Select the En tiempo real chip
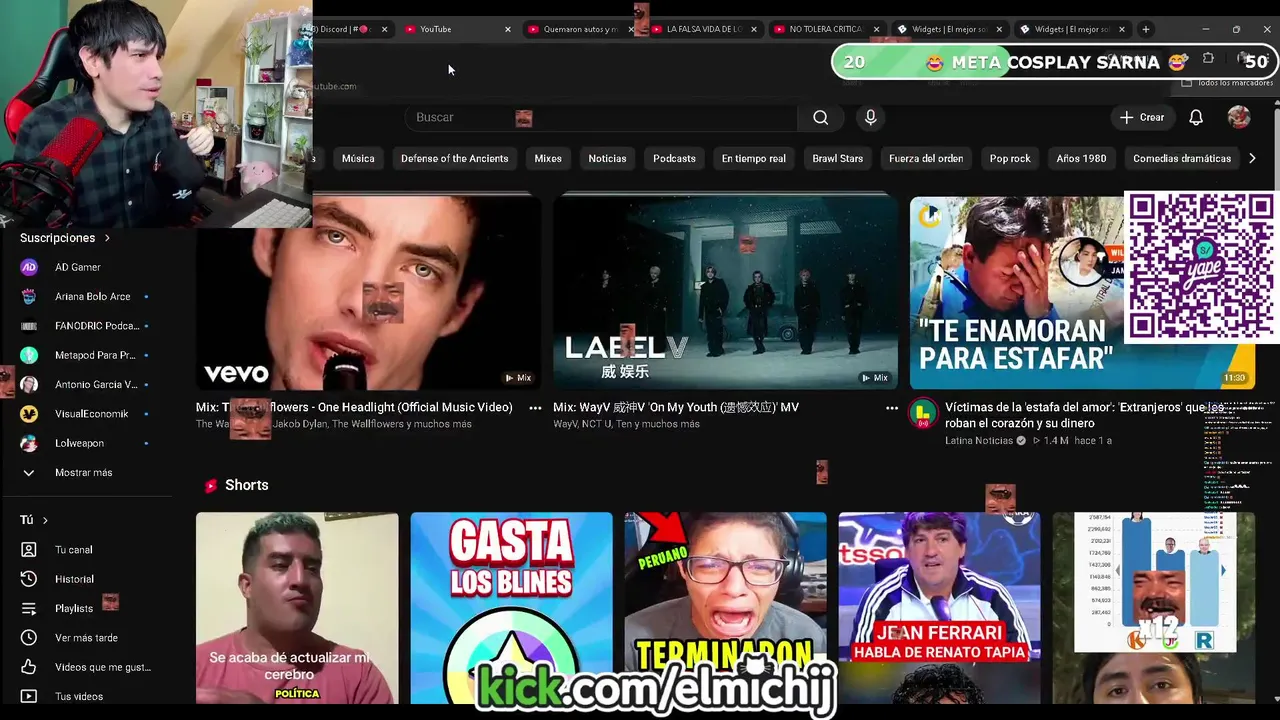1280x720 pixels. tap(754, 158)
